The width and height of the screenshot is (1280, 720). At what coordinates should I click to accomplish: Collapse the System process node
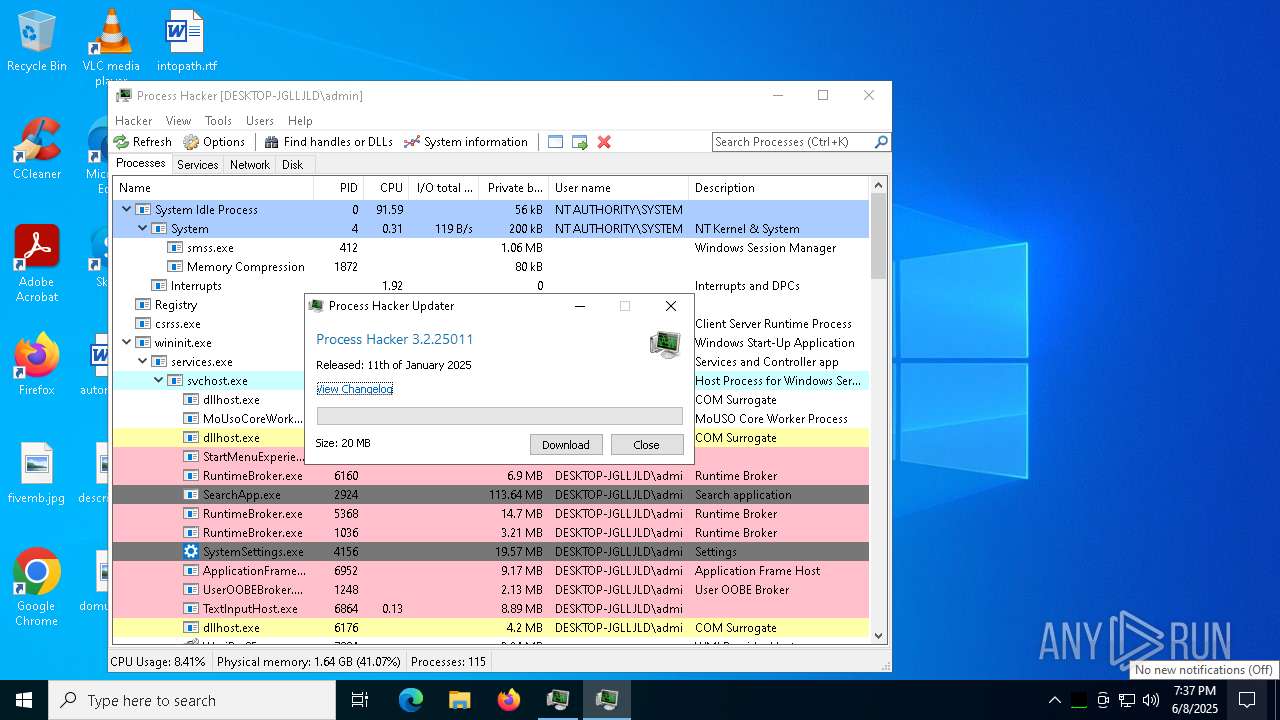point(142,229)
